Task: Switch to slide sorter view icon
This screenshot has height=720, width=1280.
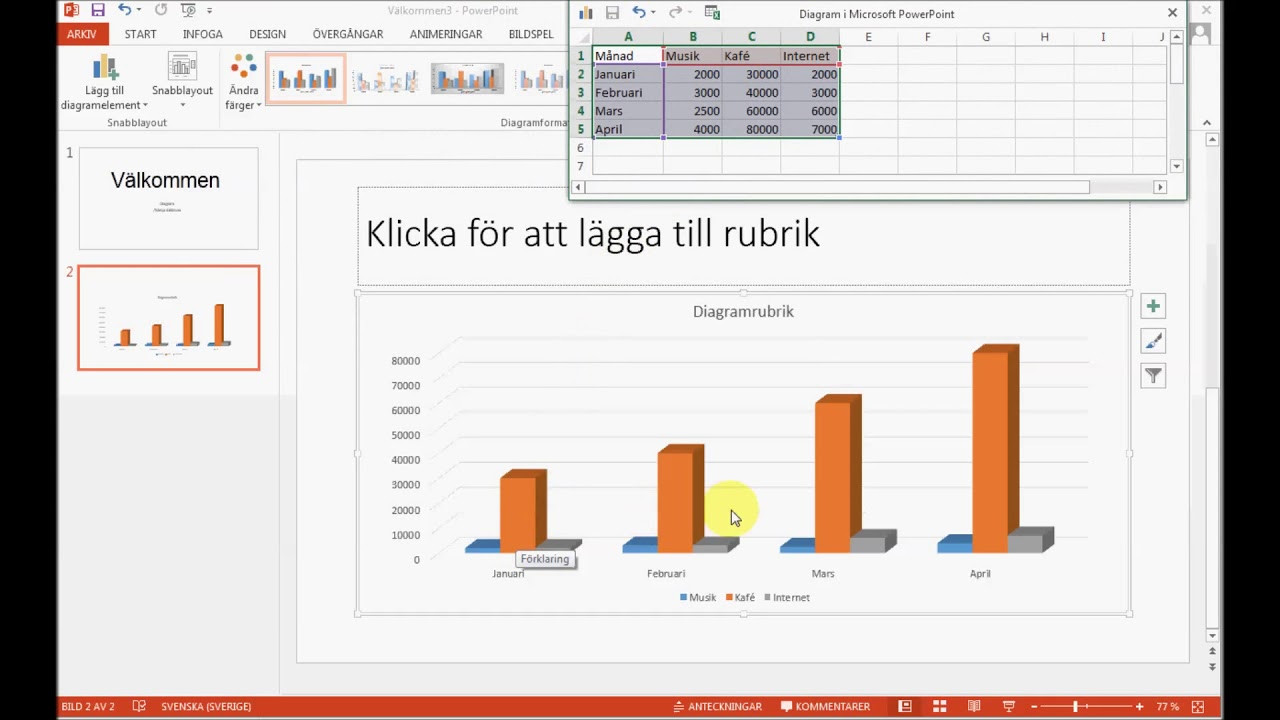Action: pyautogui.click(x=939, y=706)
